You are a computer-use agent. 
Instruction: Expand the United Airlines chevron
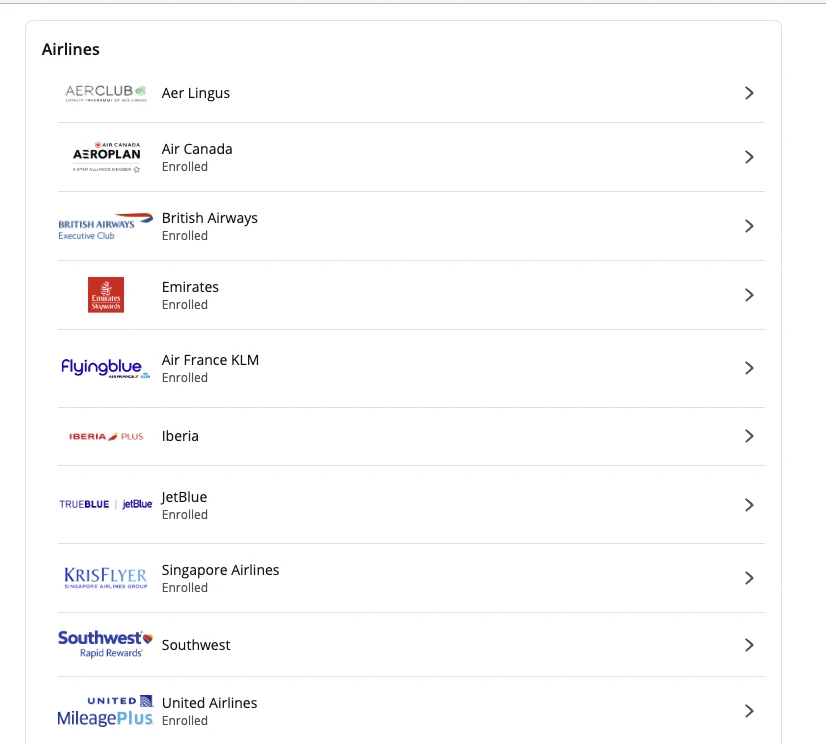click(749, 710)
